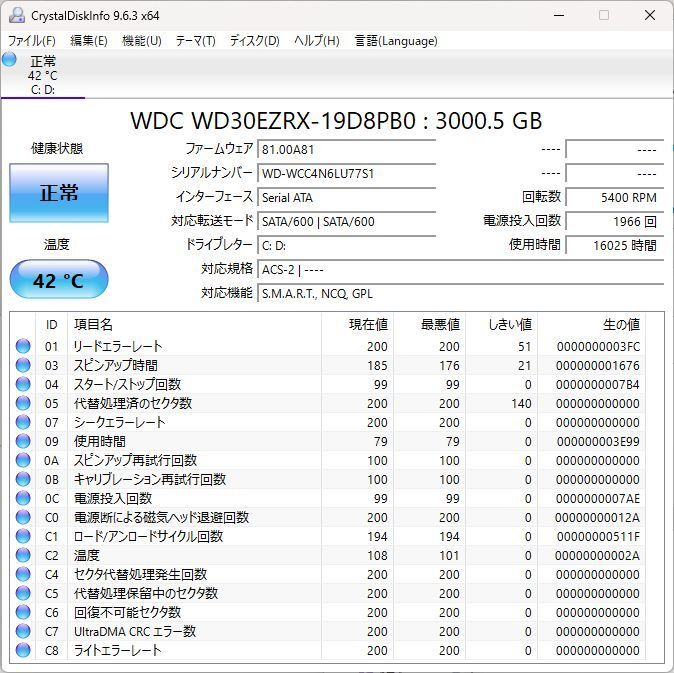Open the 機能(U) menu
The height and width of the screenshot is (673, 674).
point(142,41)
